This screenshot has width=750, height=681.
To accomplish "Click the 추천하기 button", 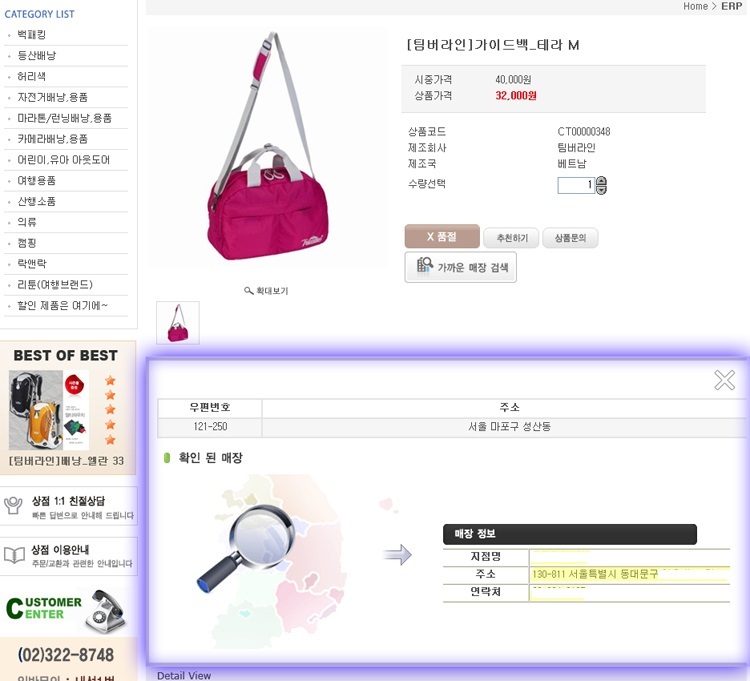I will (x=511, y=238).
